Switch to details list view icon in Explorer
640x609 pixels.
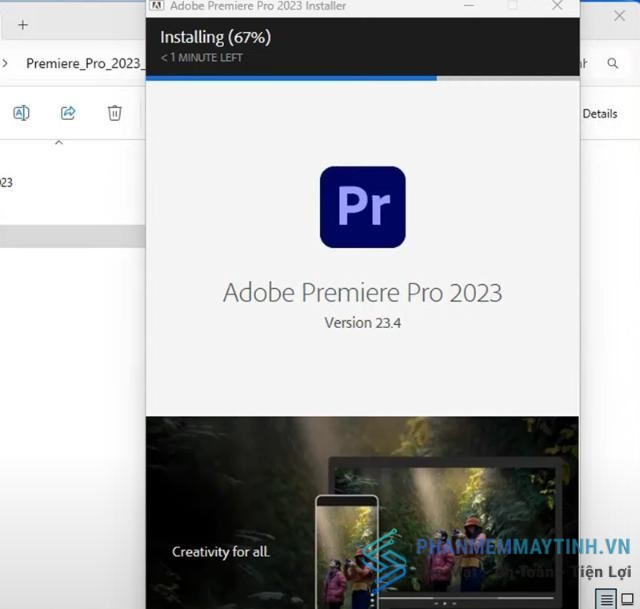click(606, 599)
